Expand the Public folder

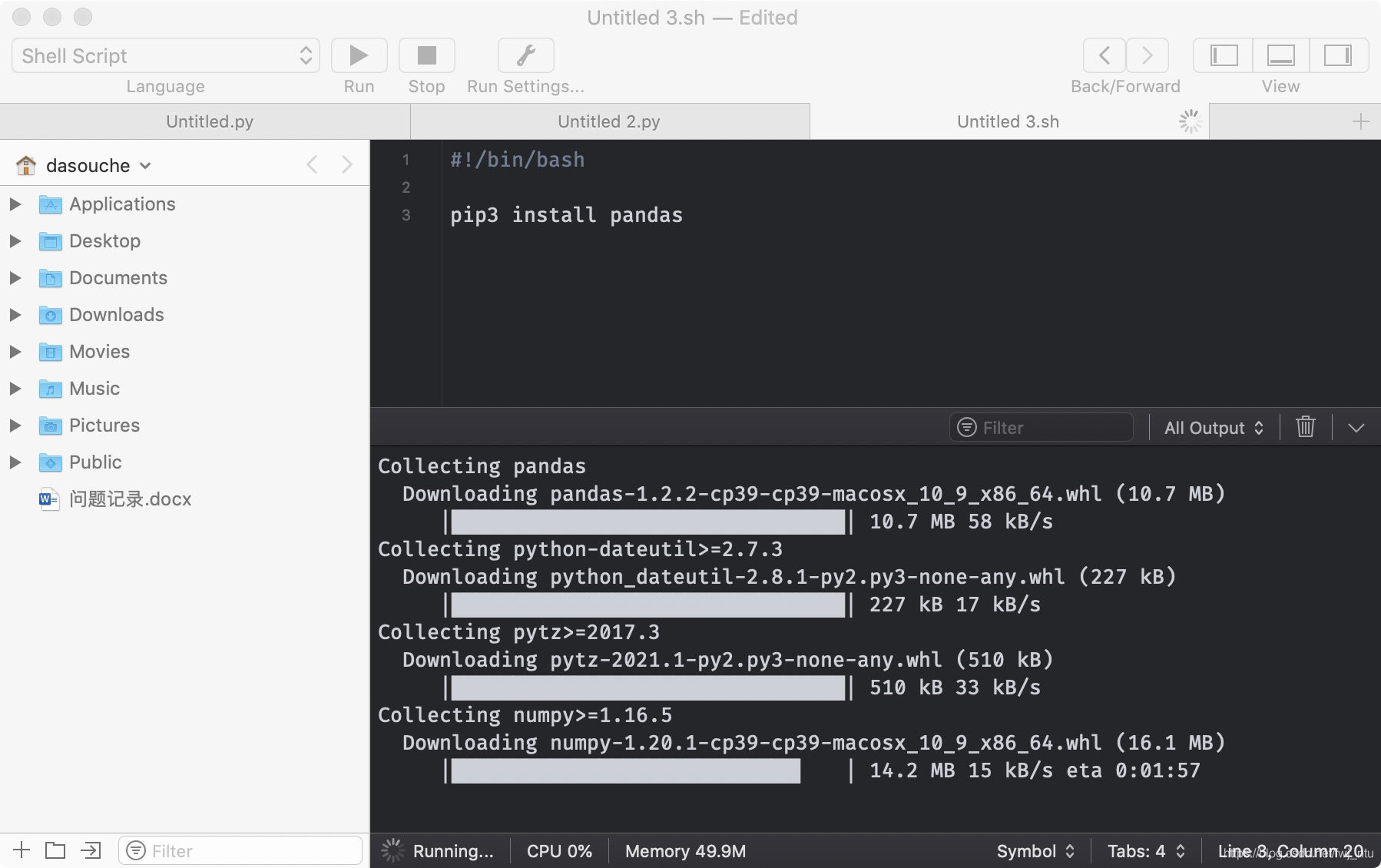tap(15, 462)
